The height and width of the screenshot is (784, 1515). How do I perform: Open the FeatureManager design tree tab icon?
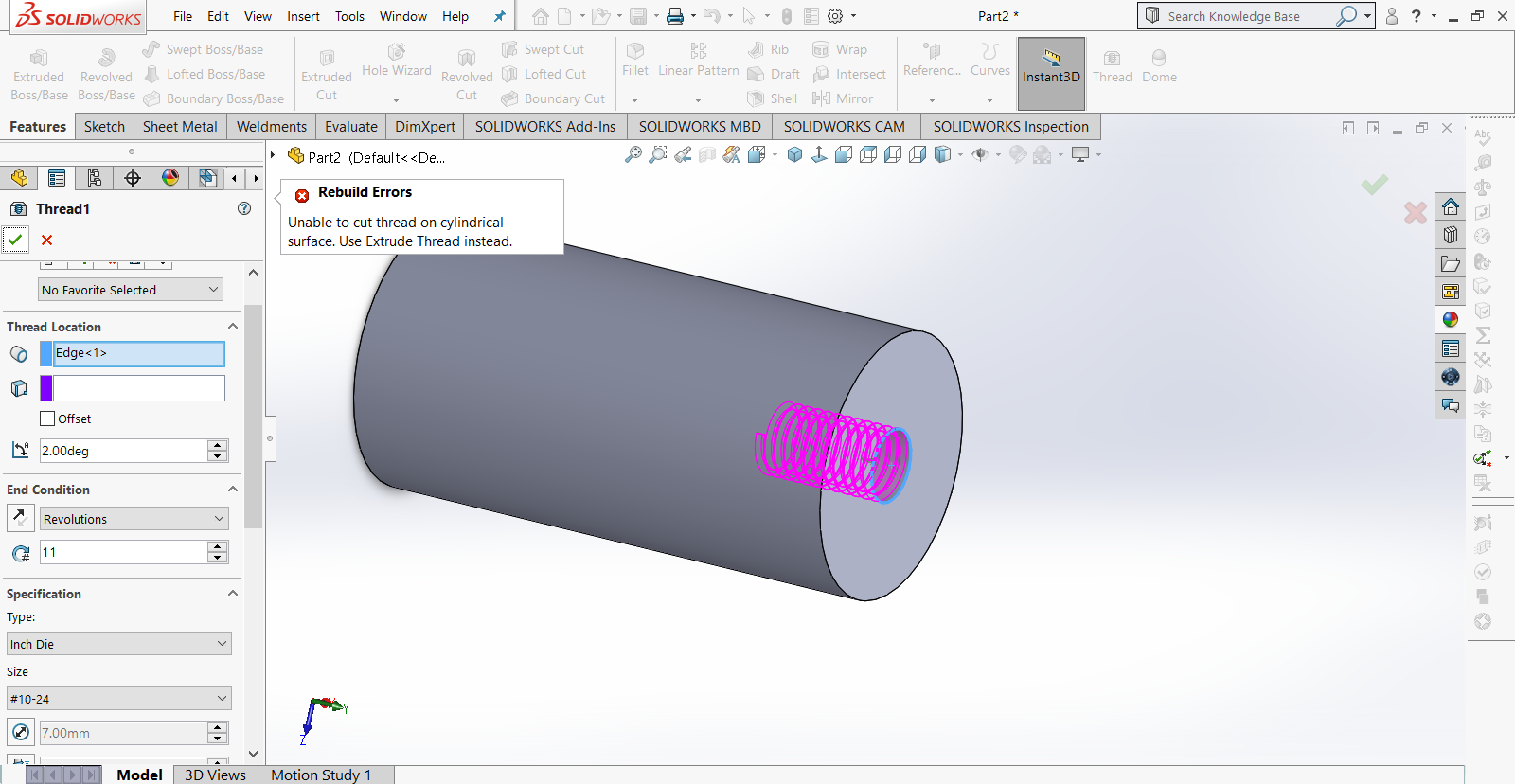coord(19,178)
